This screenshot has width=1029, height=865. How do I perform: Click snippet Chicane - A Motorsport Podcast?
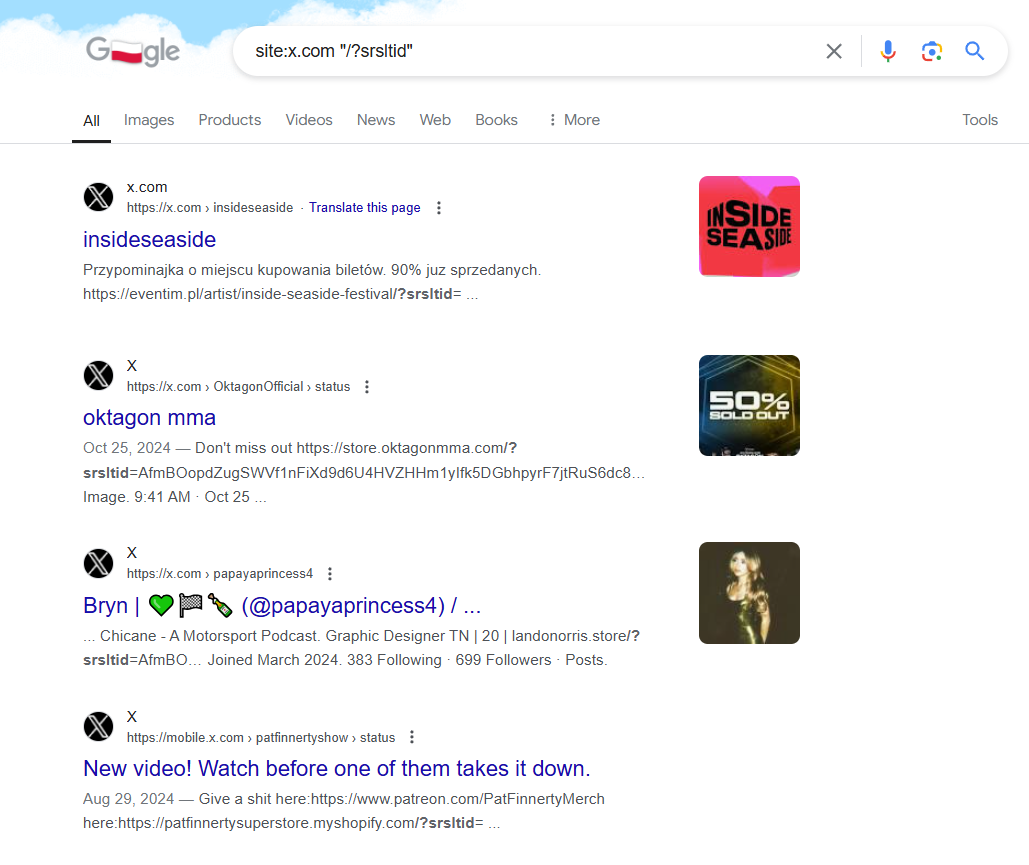(x=211, y=636)
